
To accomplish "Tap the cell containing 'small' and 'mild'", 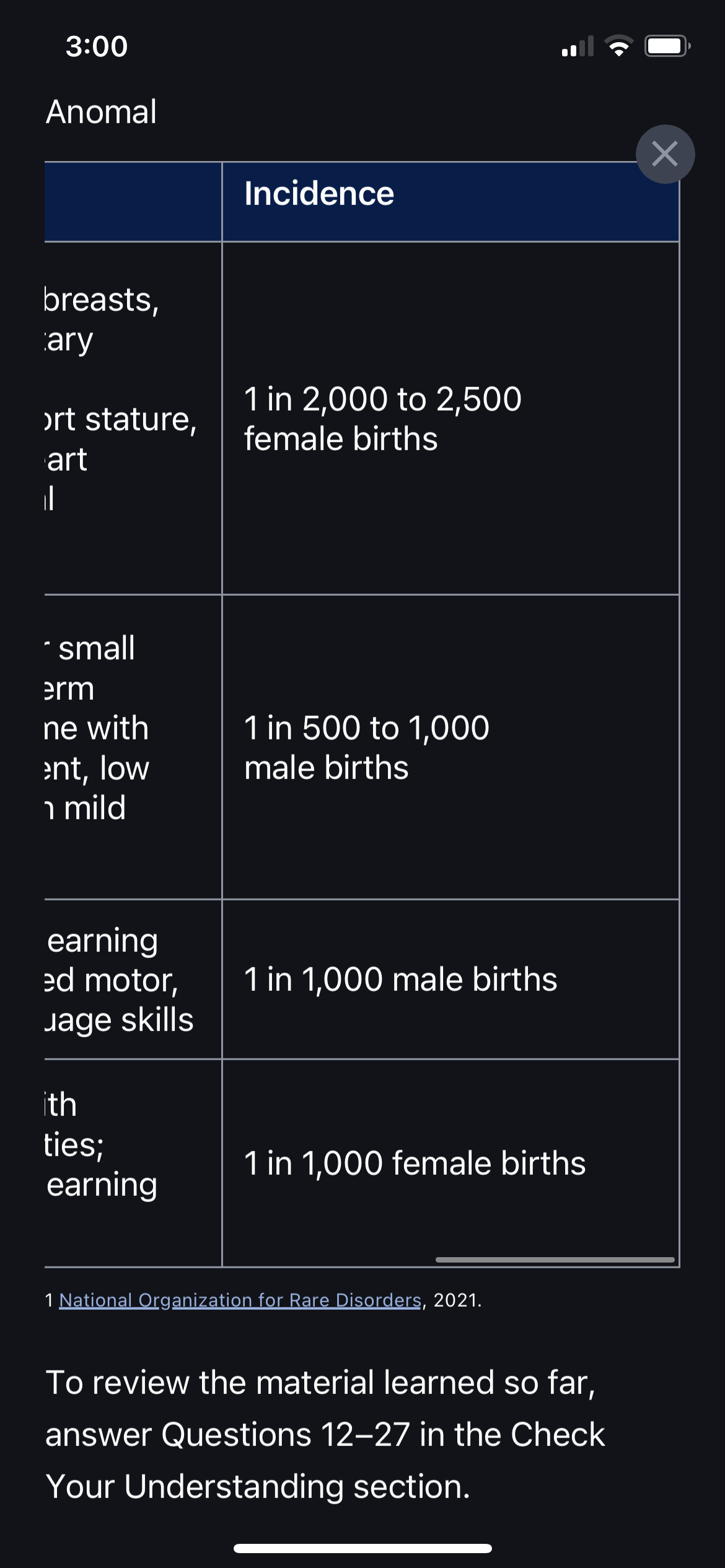I will [x=133, y=747].
